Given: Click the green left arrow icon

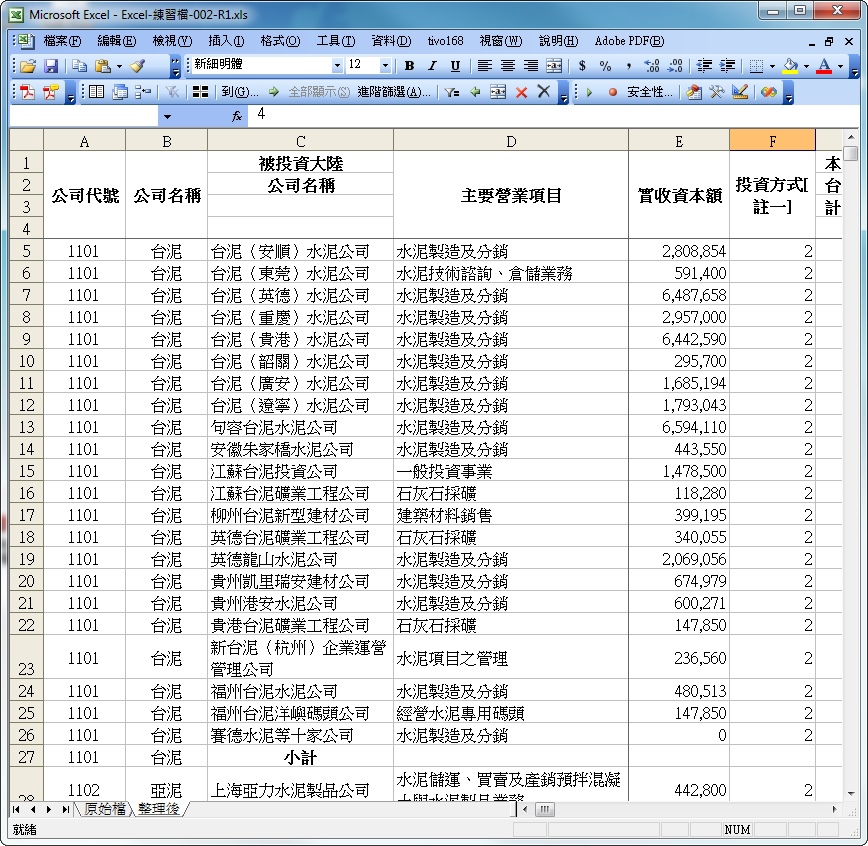Looking at the screenshot, I should tap(475, 92).
